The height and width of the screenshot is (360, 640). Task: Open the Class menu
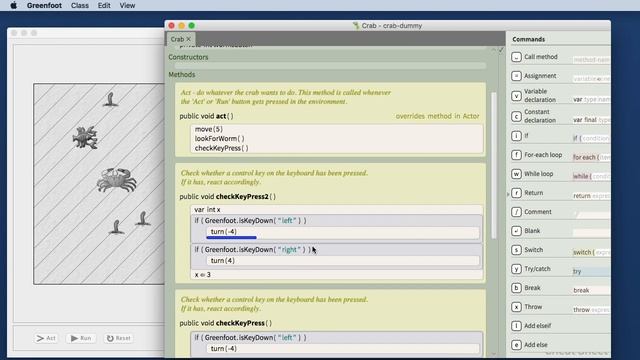coord(80,5)
